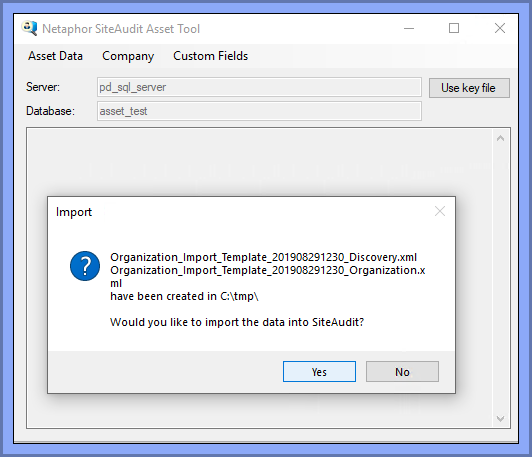The image size is (532, 457).
Task: Close the SiteAudit Asset Tool window
Action: click(500, 28)
